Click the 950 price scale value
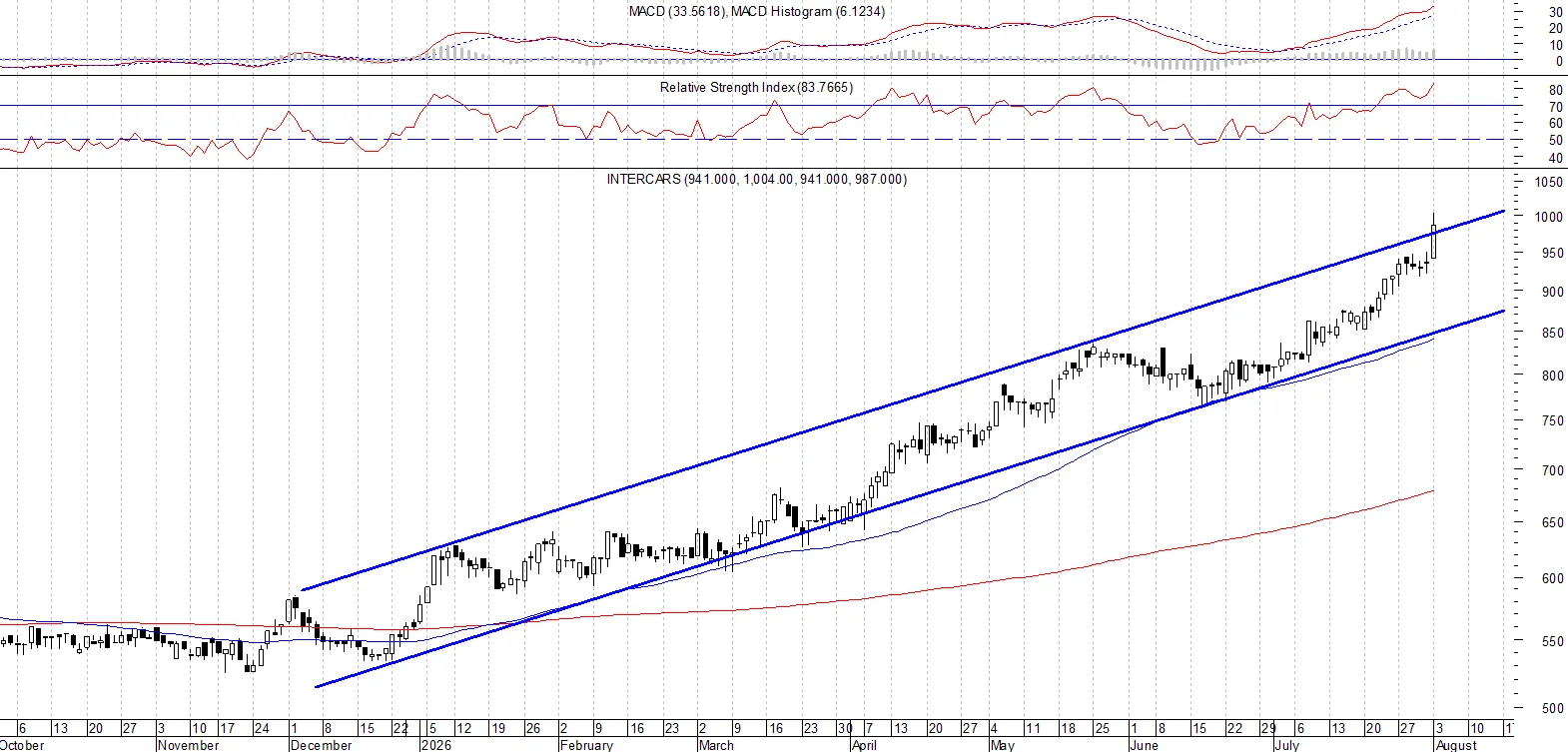This screenshot has height=752, width=1568. tap(1552, 254)
